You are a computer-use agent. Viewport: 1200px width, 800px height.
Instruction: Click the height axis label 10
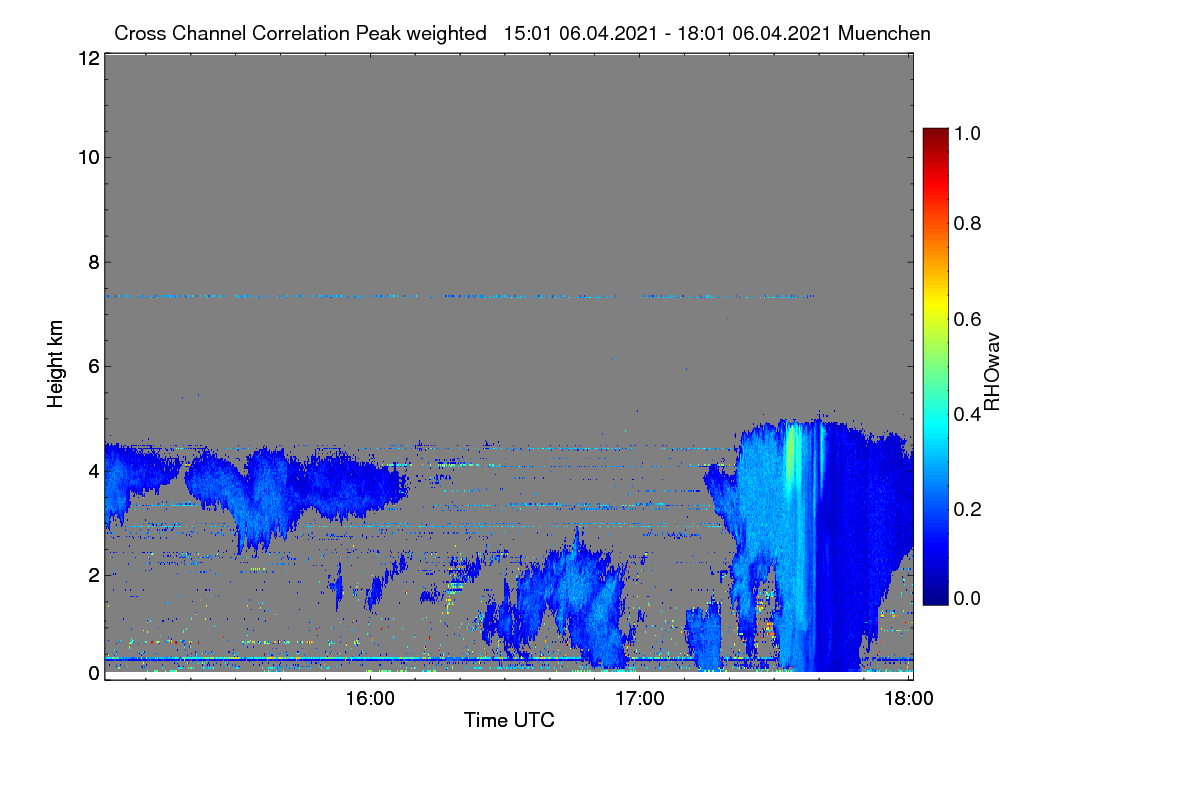(88, 157)
